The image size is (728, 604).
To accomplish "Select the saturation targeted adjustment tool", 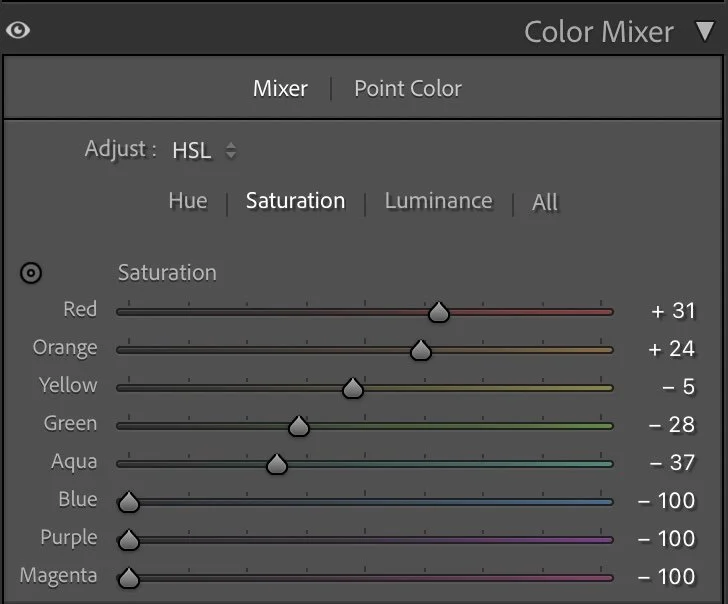I will [x=31, y=273].
